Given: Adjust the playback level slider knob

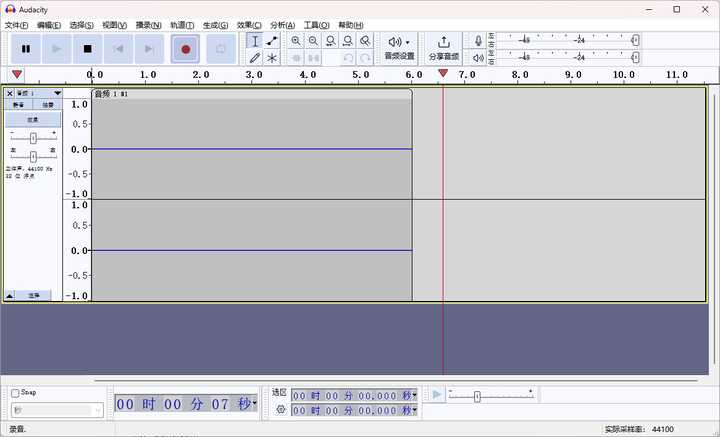Looking at the screenshot, I should (635, 57).
